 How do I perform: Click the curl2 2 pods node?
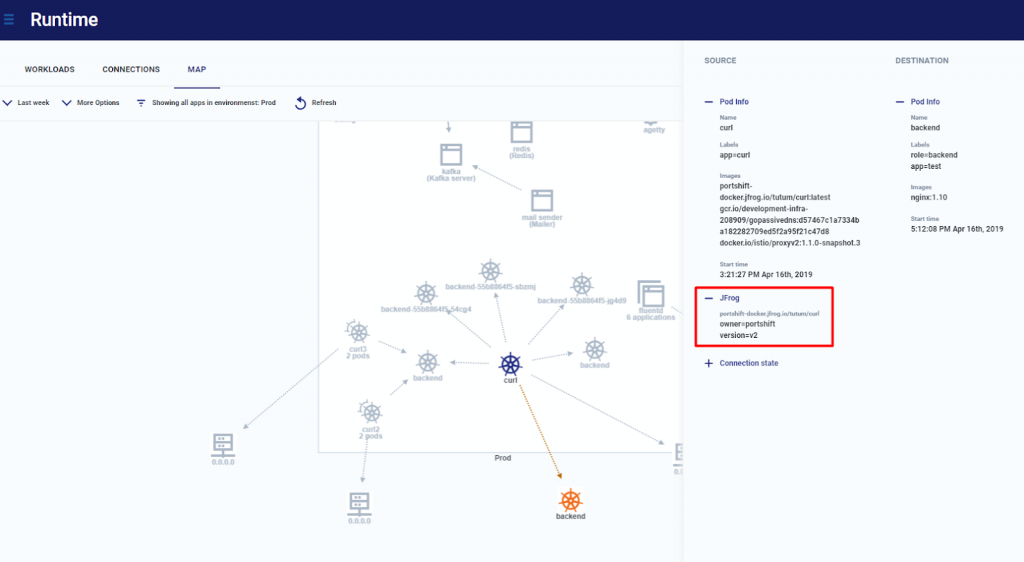[x=371, y=411]
